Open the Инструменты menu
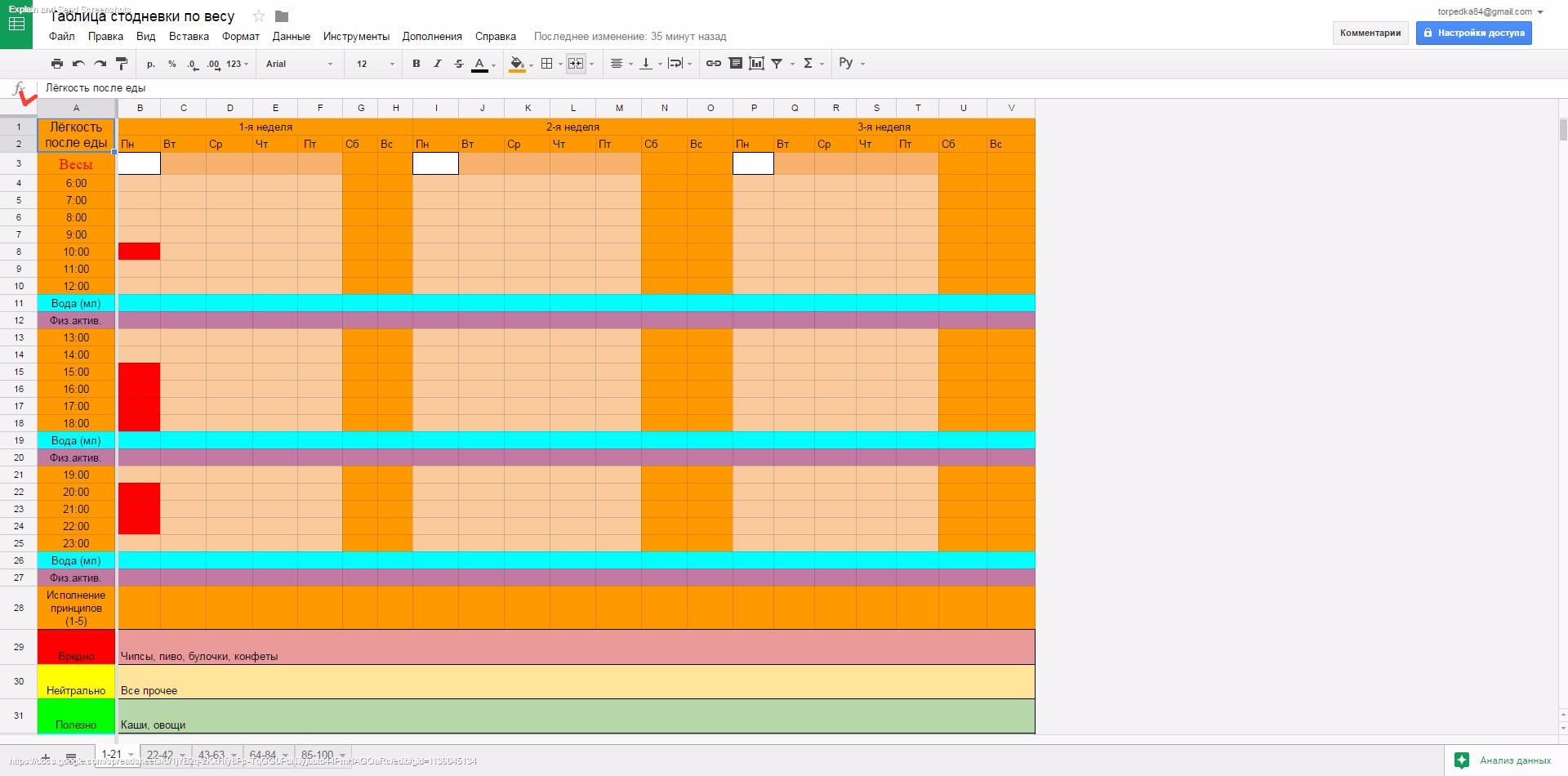Image resolution: width=1568 pixels, height=776 pixels. (x=356, y=36)
